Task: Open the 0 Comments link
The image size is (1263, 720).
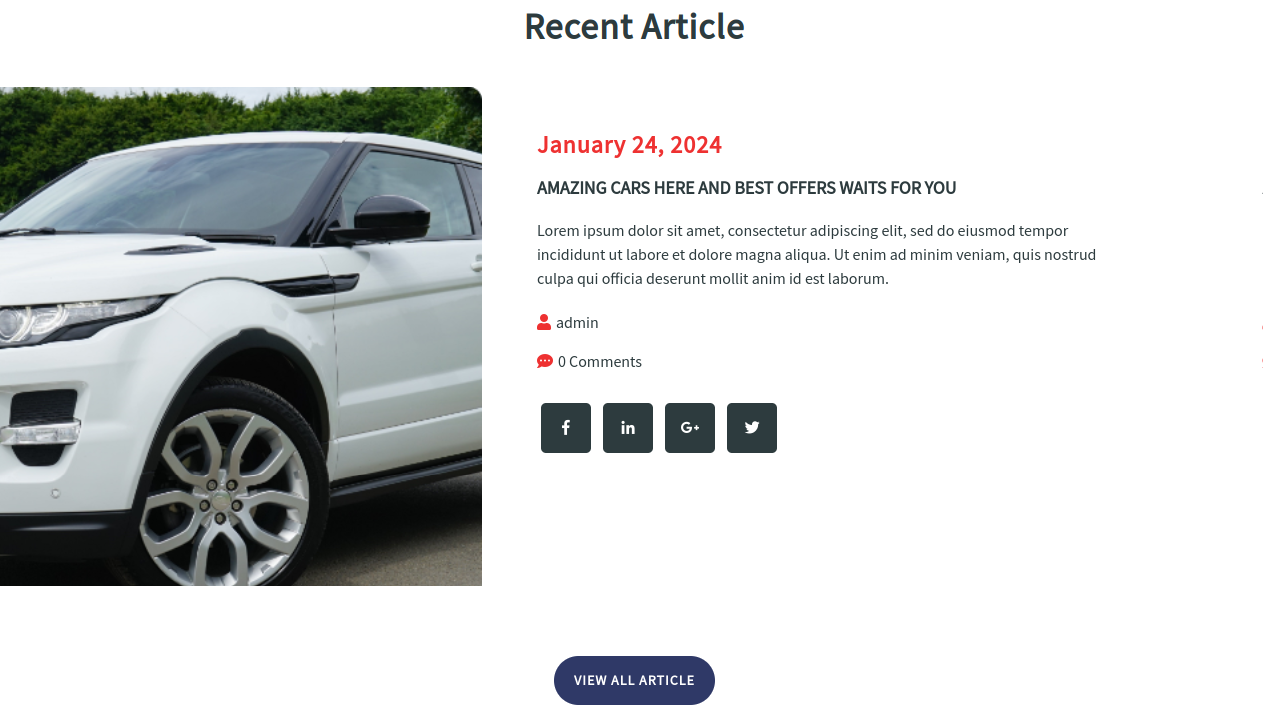Action: click(600, 361)
